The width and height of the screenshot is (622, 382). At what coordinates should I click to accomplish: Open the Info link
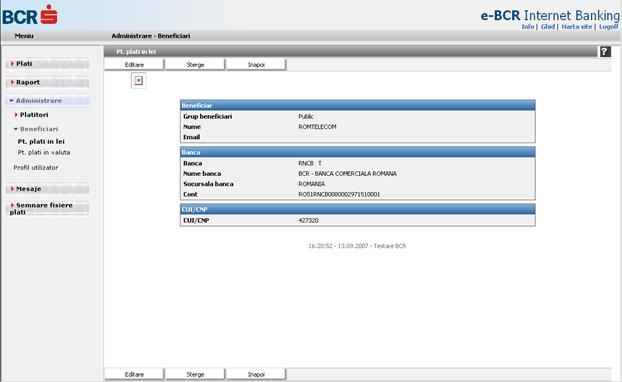[x=528, y=27]
